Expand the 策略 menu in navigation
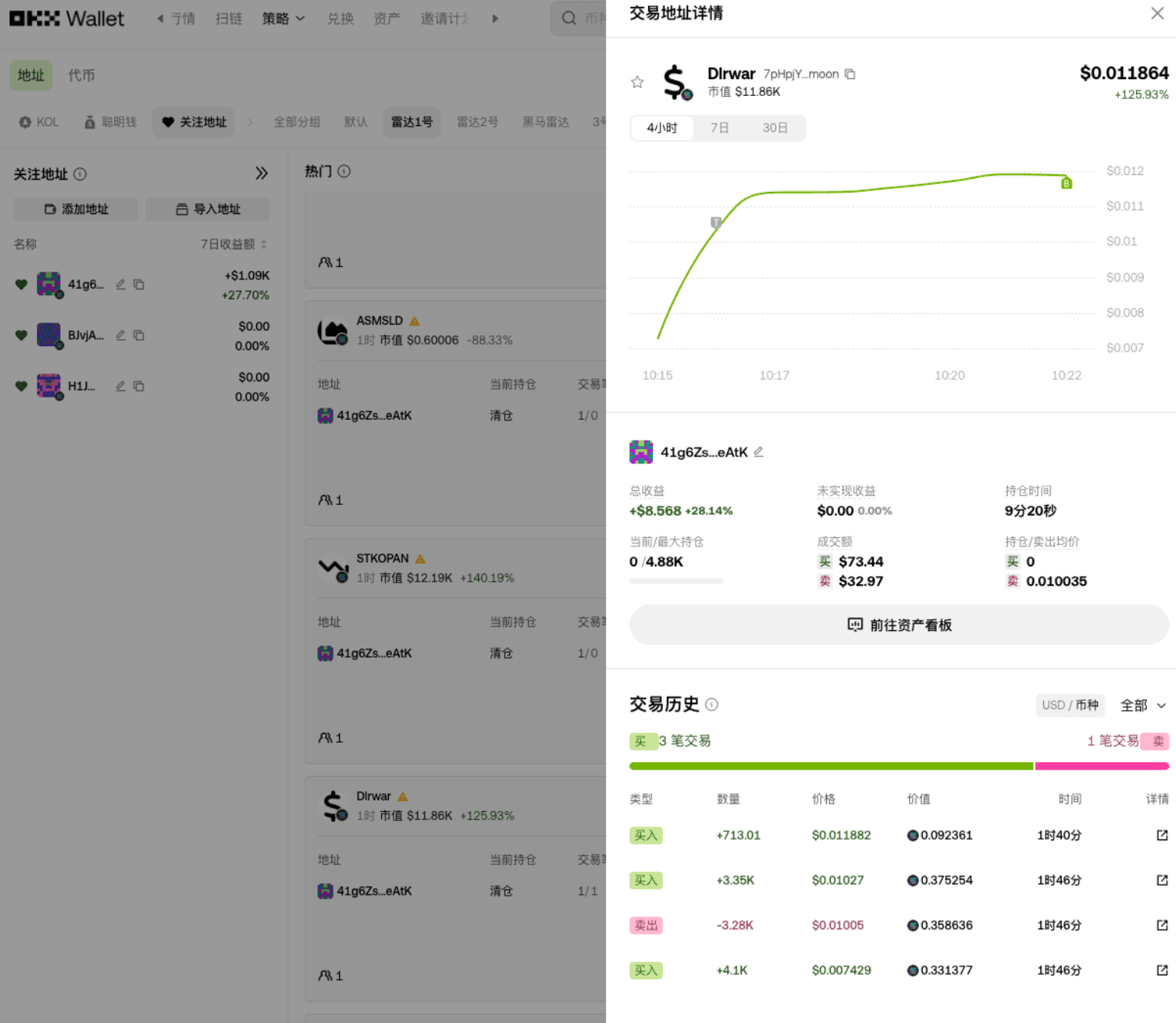Viewport: 1176px width, 1023px height. [x=283, y=18]
